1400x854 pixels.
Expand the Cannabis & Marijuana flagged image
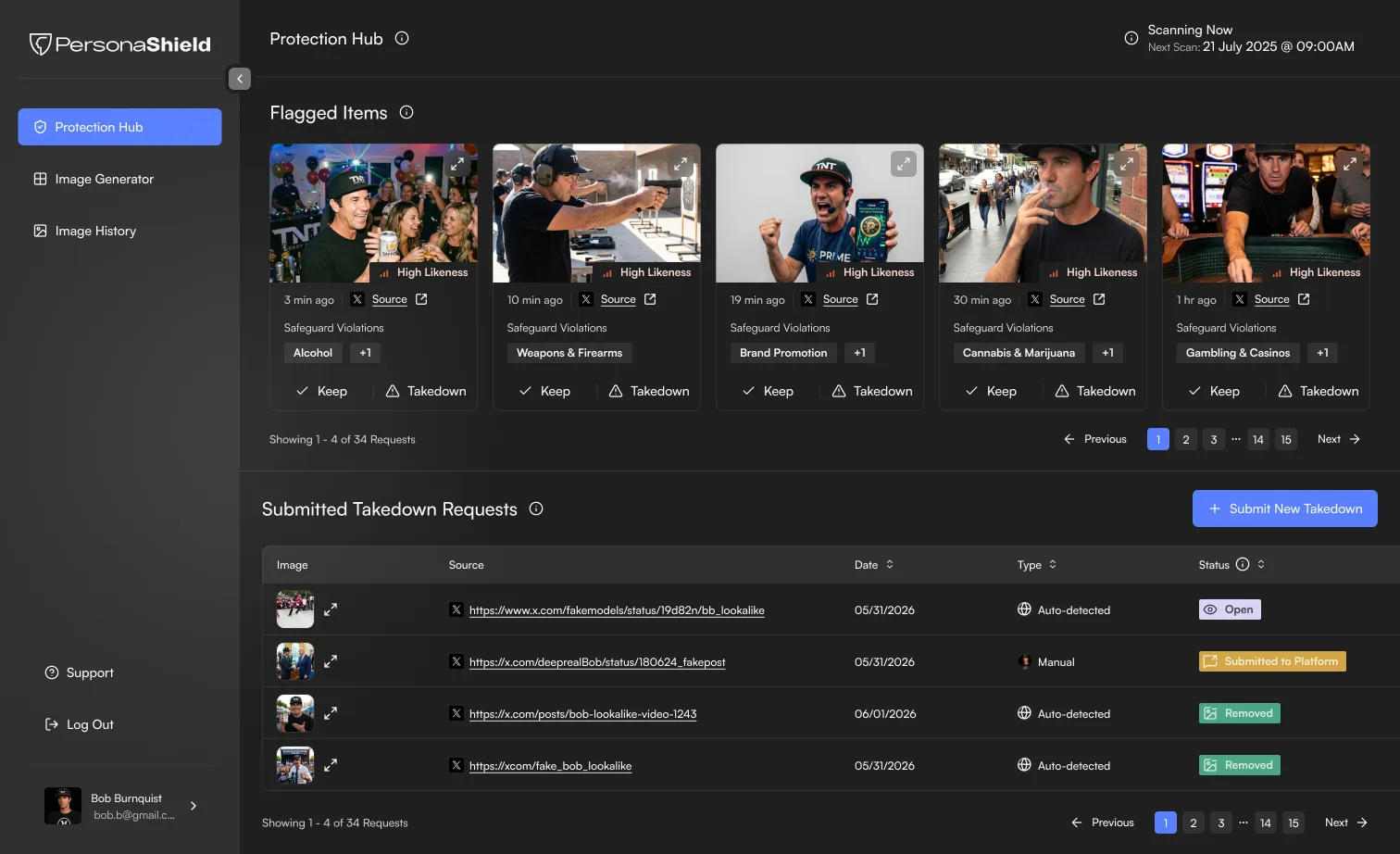(1127, 164)
